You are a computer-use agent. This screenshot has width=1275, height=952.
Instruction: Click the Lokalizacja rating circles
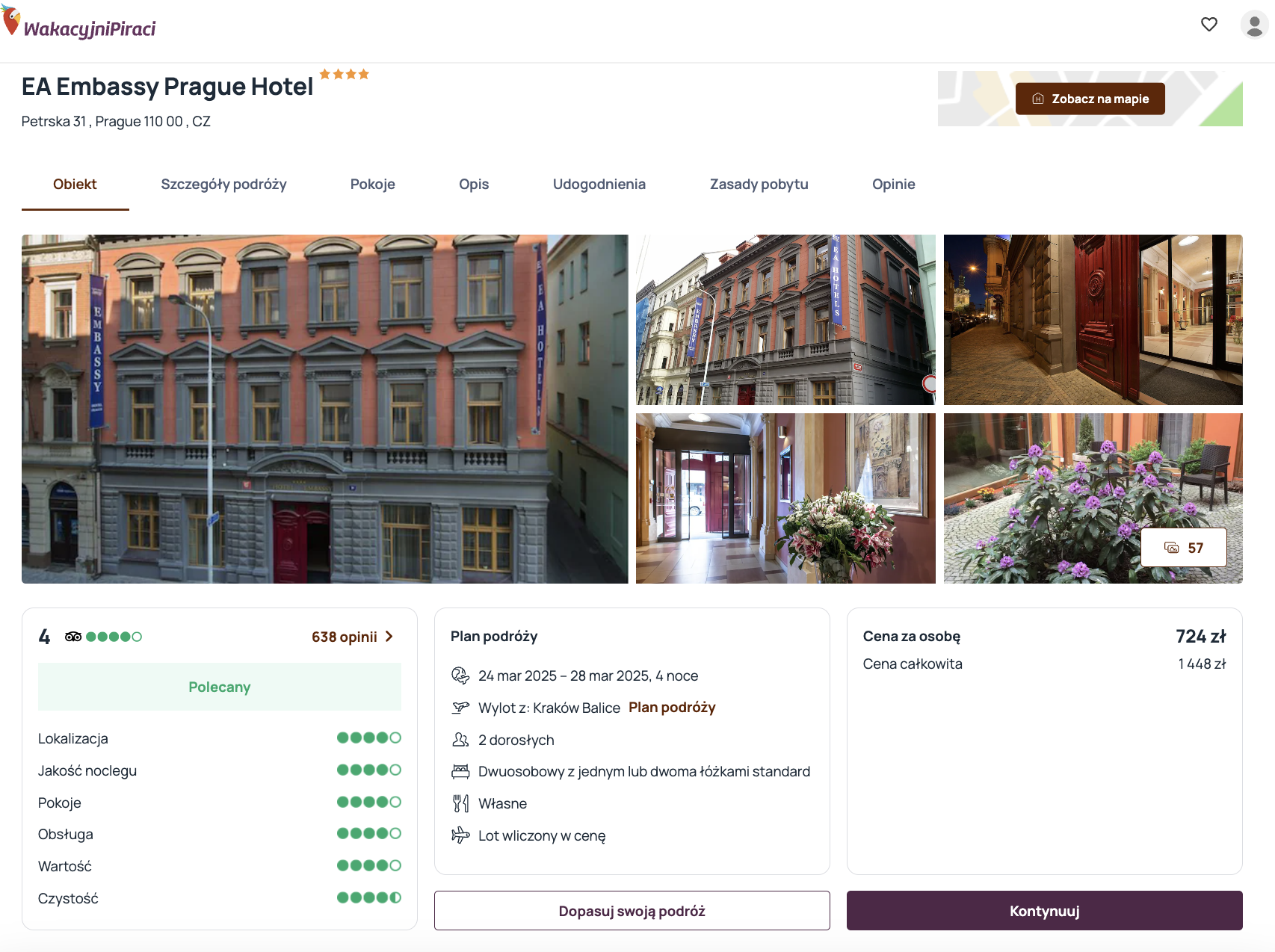click(x=369, y=738)
